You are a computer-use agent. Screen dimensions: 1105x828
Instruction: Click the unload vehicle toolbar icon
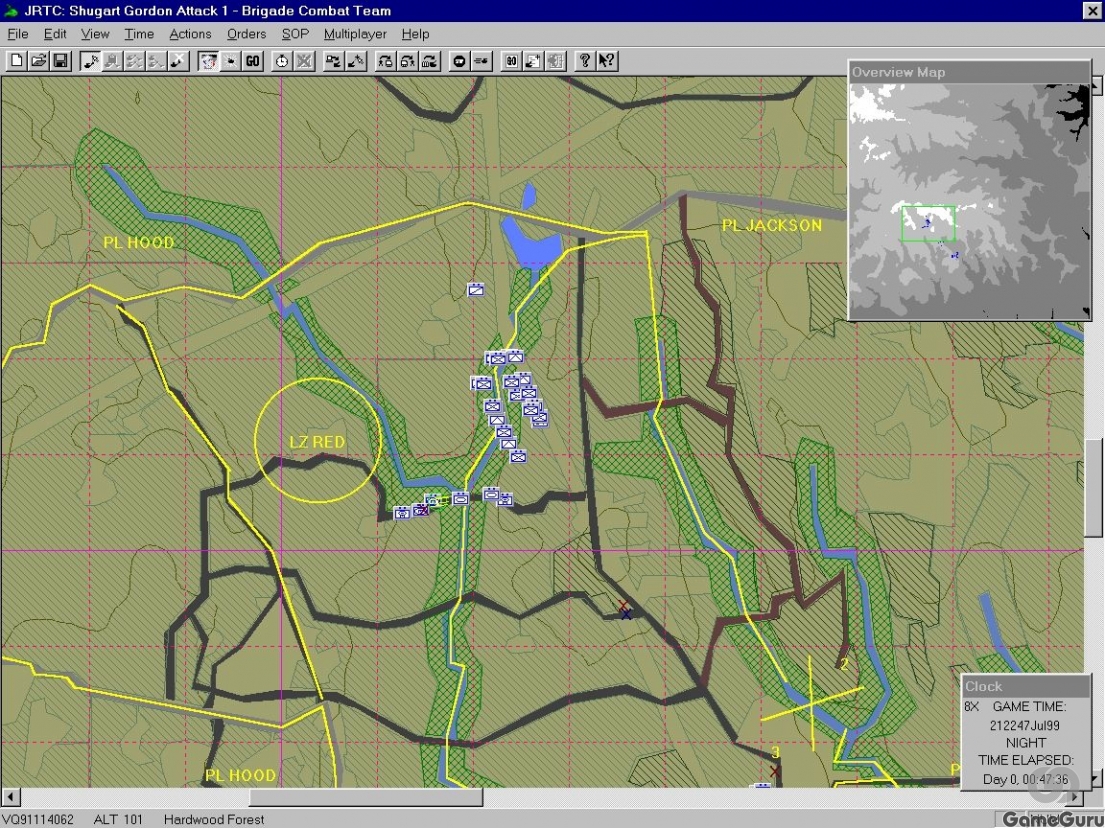coord(407,61)
